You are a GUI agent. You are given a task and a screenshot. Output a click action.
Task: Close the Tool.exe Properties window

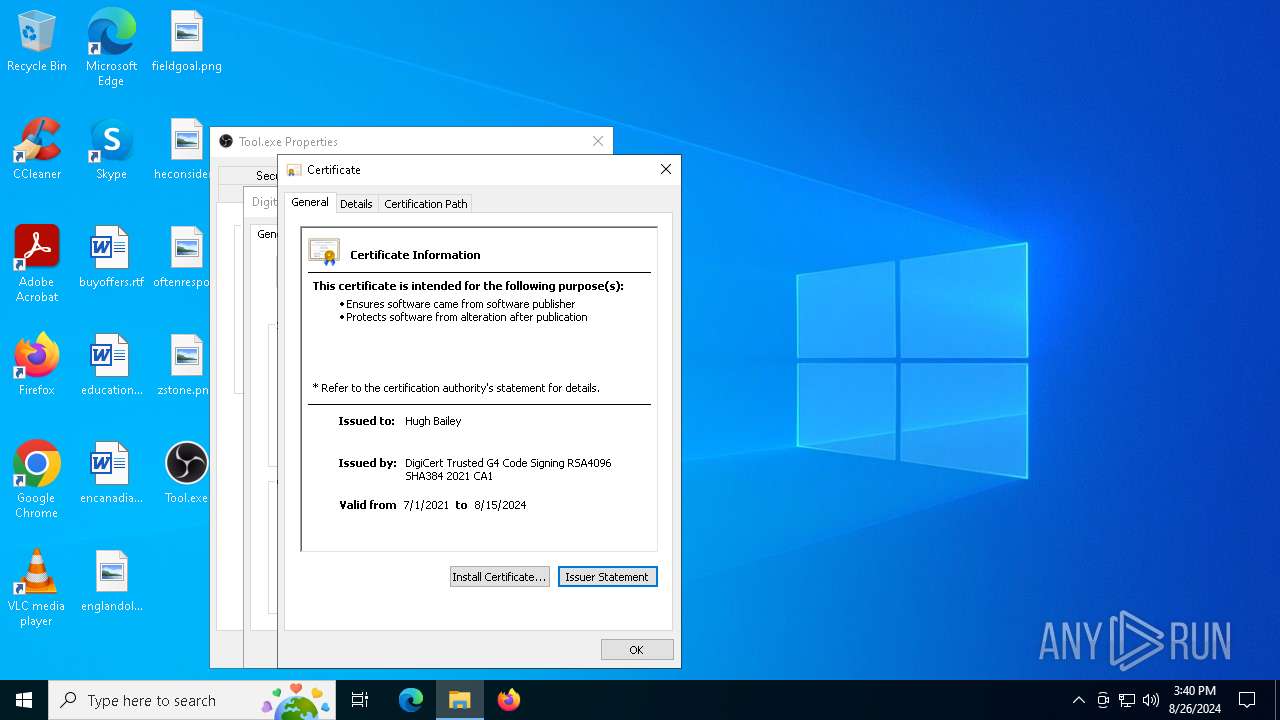click(x=598, y=141)
